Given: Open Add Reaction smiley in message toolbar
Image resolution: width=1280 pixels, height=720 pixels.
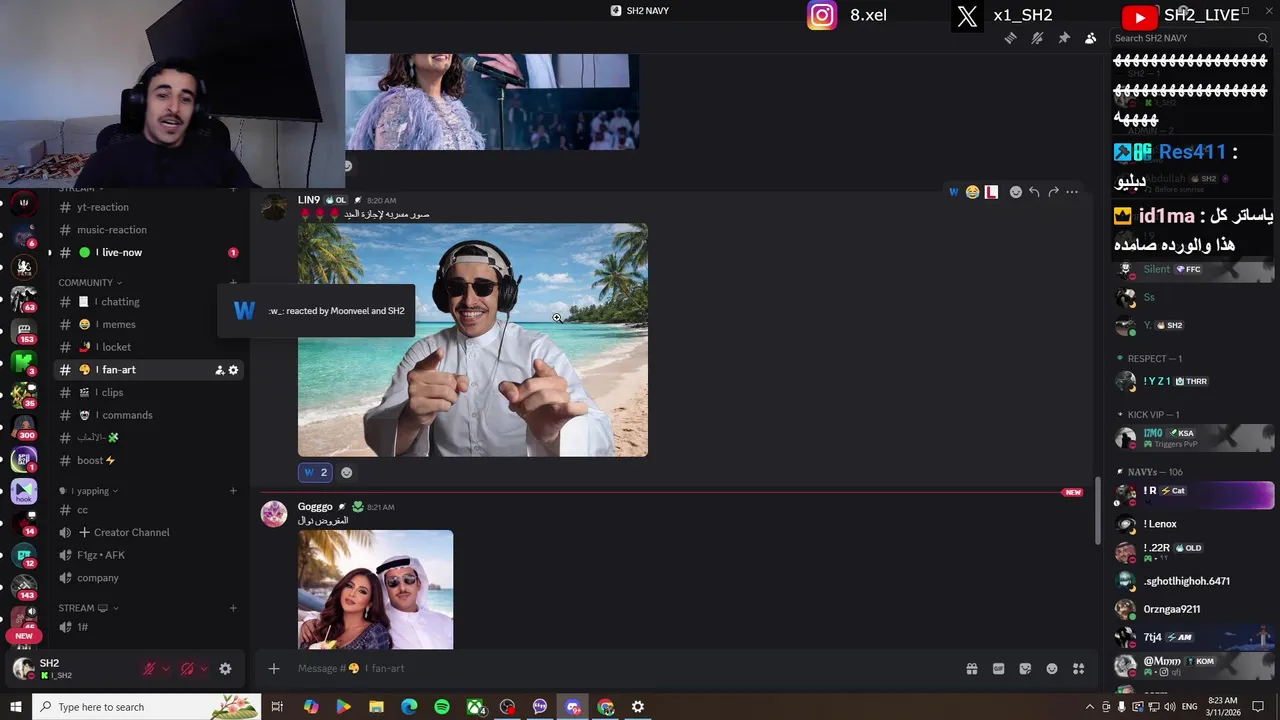Looking at the screenshot, I should (x=1016, y=192).
